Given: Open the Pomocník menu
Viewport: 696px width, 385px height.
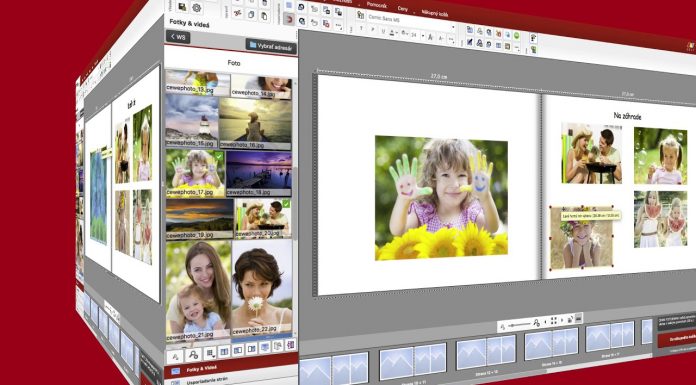Looking at the screenshot, I should [x=377, y=5].
